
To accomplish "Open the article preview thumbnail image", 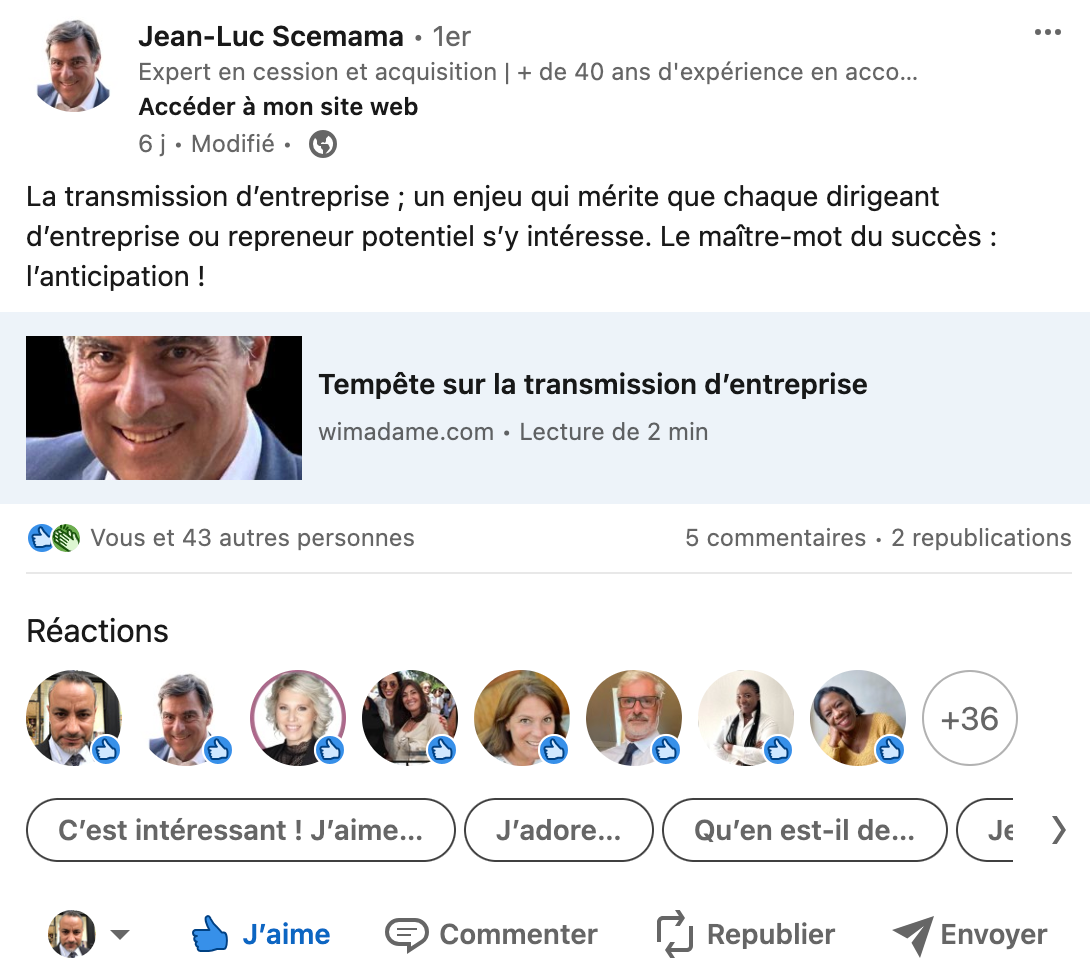I will [164, 408].
